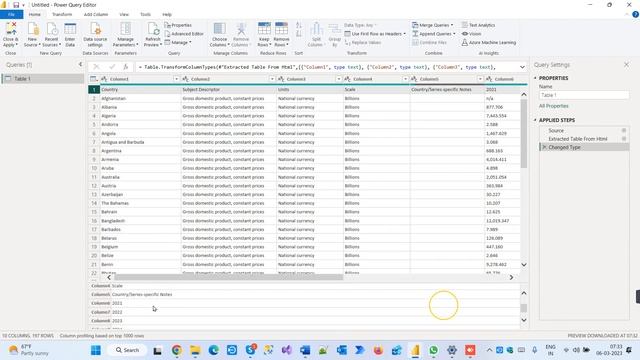Open the ribbon's Help tab
Screen dimensions: 640x360
tap(167, 14)
